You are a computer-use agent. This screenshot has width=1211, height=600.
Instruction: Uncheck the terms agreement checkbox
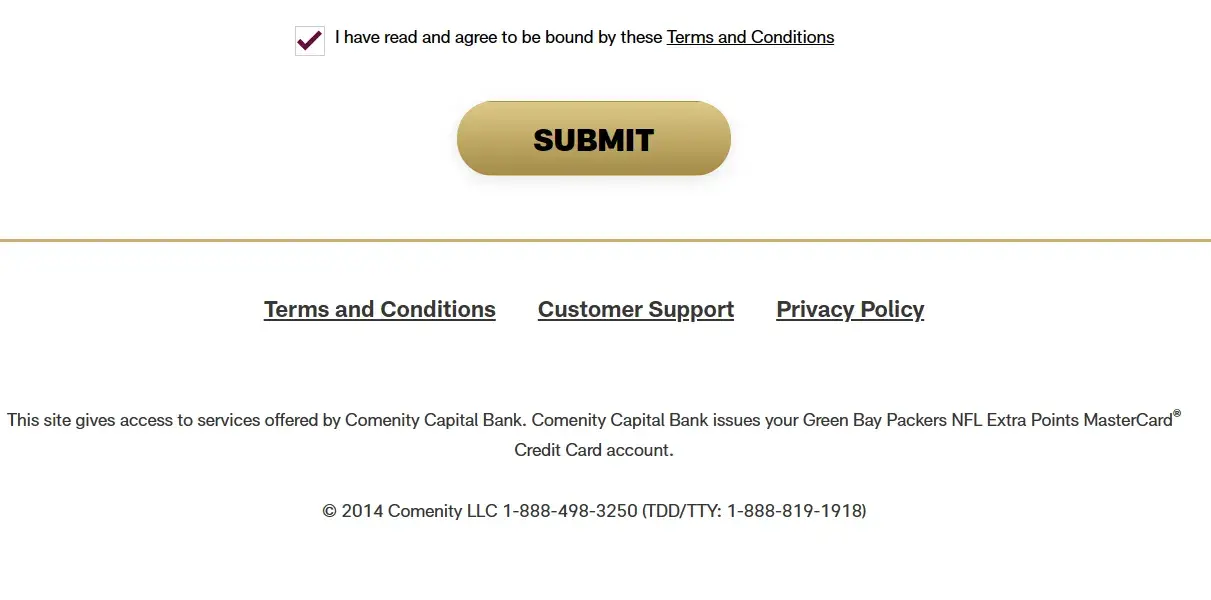click(x=310, y=41)
